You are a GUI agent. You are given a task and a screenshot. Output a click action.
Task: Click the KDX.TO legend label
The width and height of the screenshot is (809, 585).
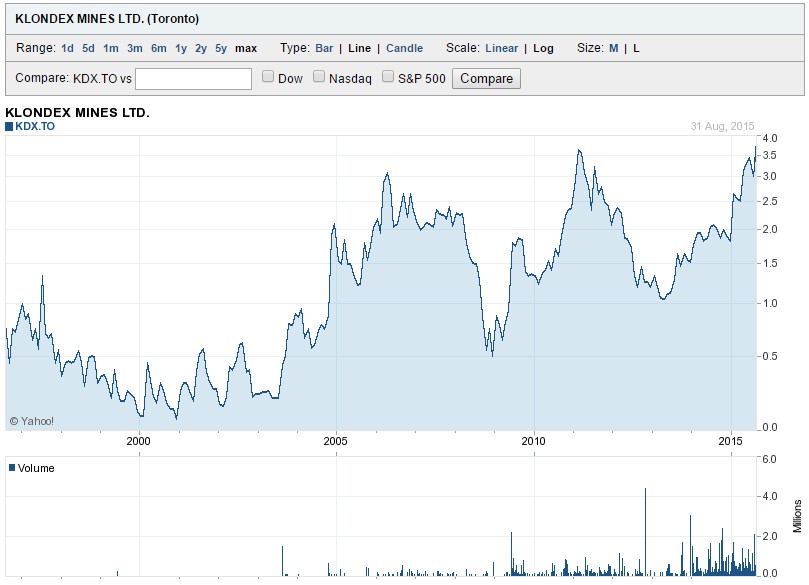pyautogui.click(x=35, y=126)
